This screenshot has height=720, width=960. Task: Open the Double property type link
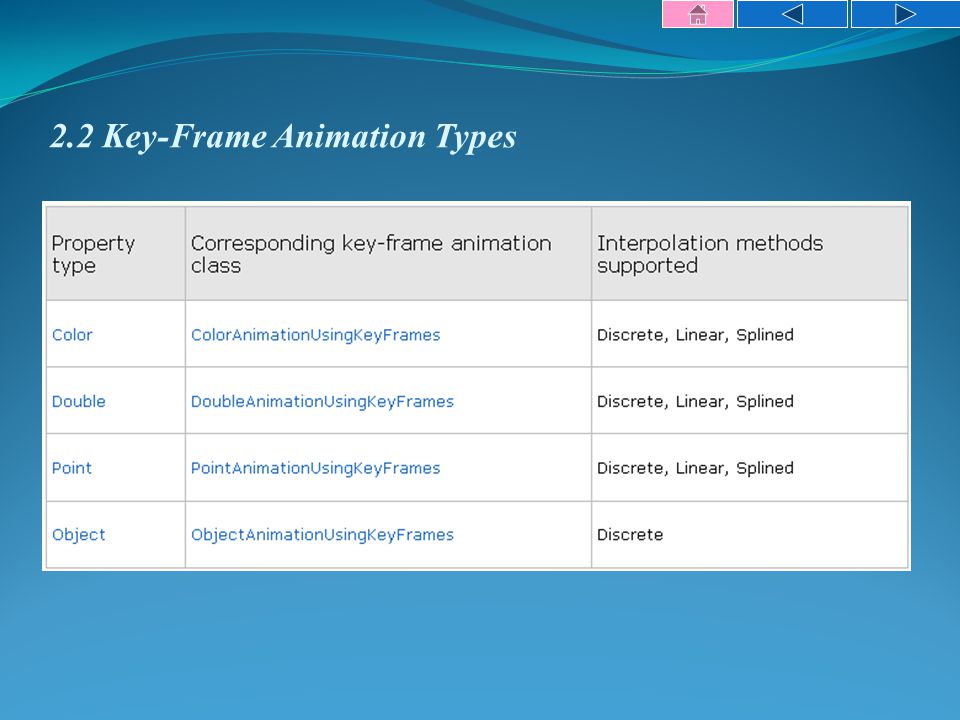point(79,402)
